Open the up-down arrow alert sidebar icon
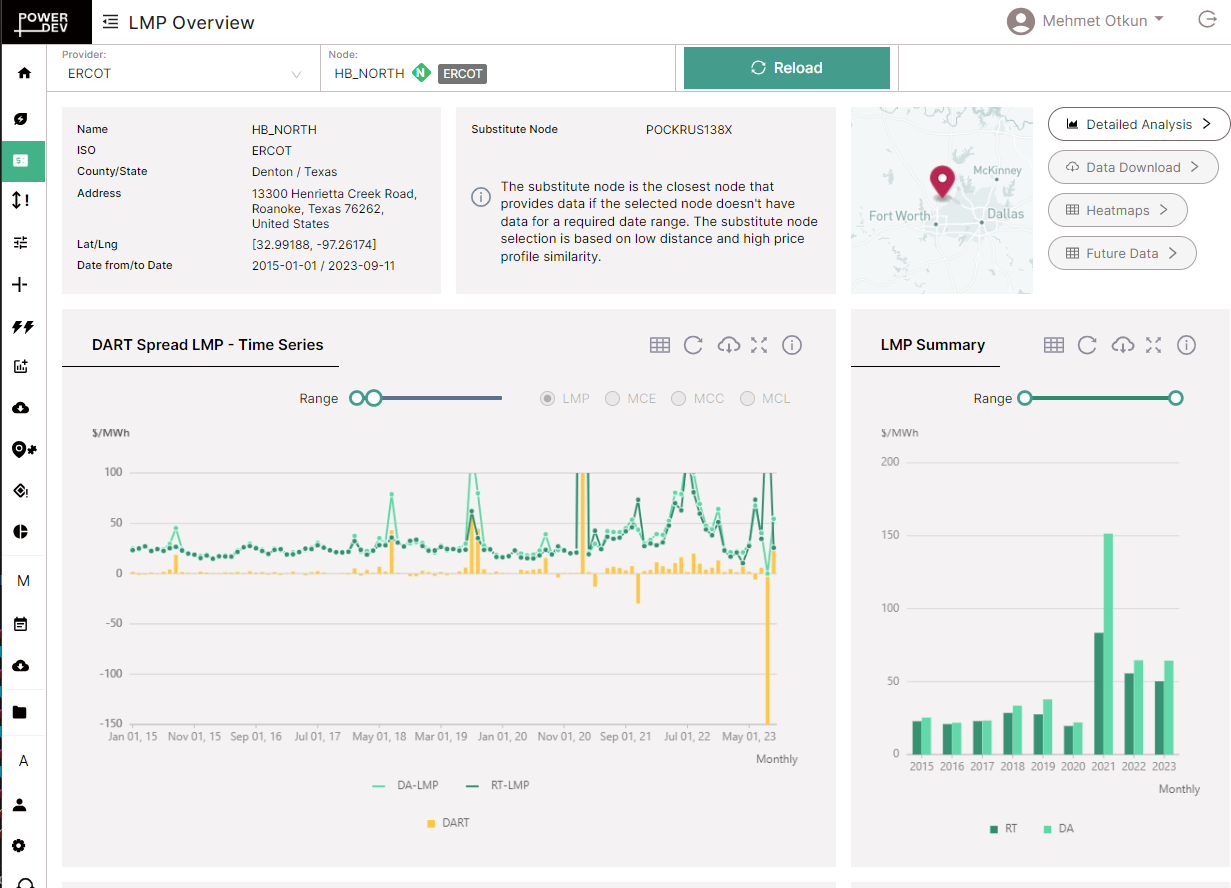 tap(21, 200)
